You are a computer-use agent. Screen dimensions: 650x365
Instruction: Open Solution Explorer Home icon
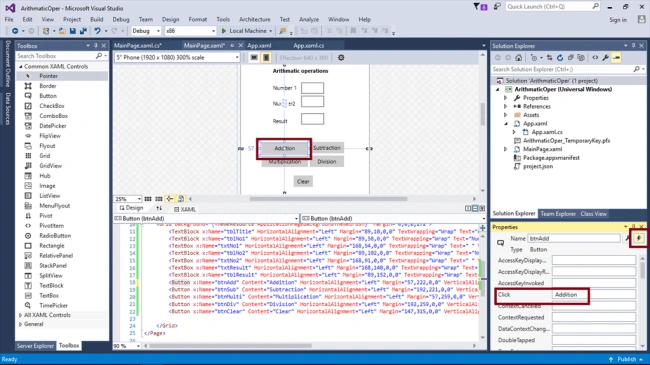[x=519, y=58]
